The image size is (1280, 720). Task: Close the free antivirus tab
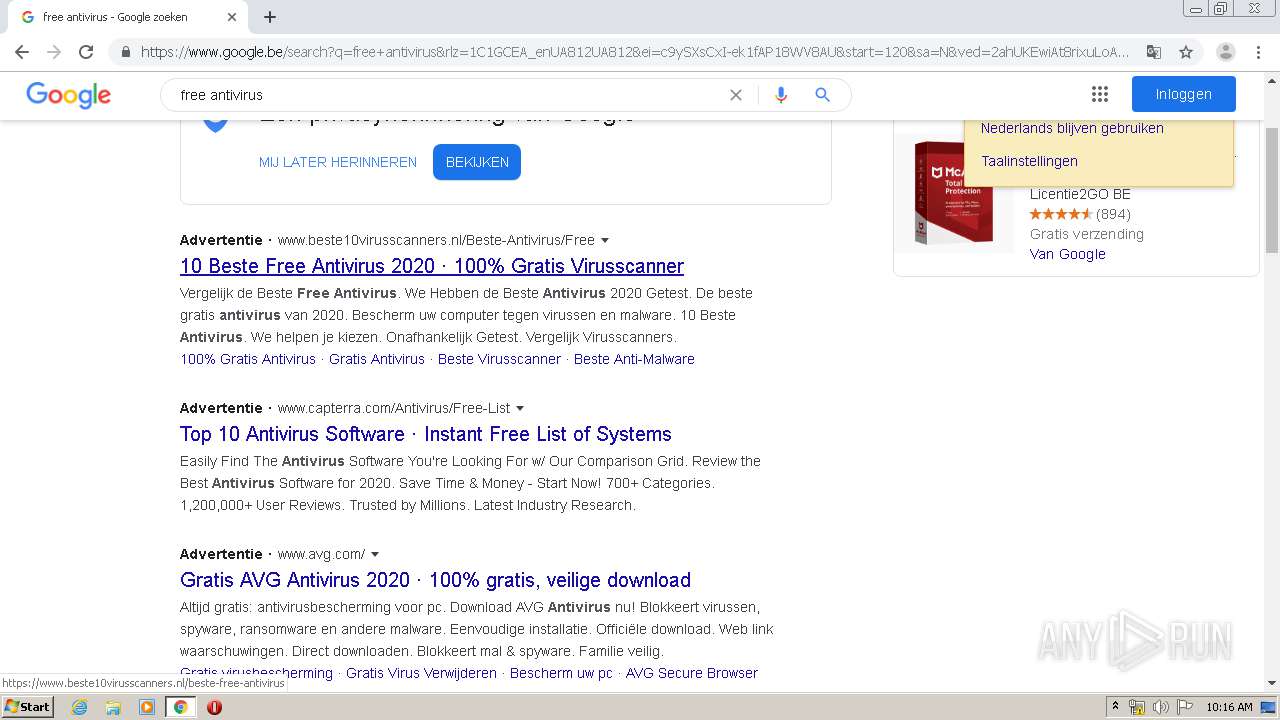(x=232, y=17)
